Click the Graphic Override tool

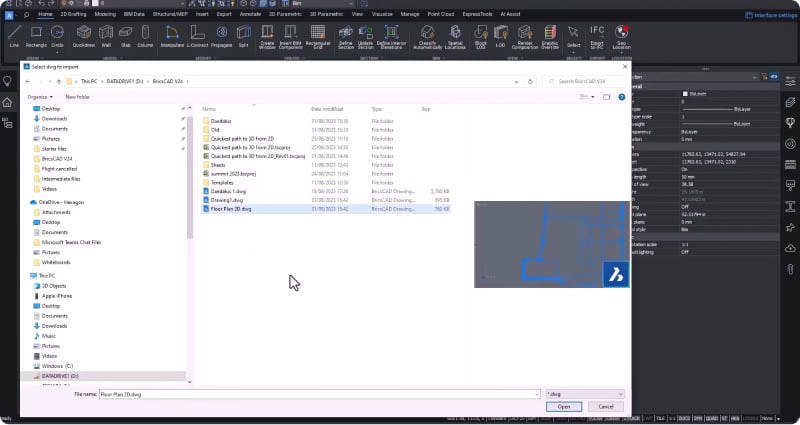click(549, 37)
